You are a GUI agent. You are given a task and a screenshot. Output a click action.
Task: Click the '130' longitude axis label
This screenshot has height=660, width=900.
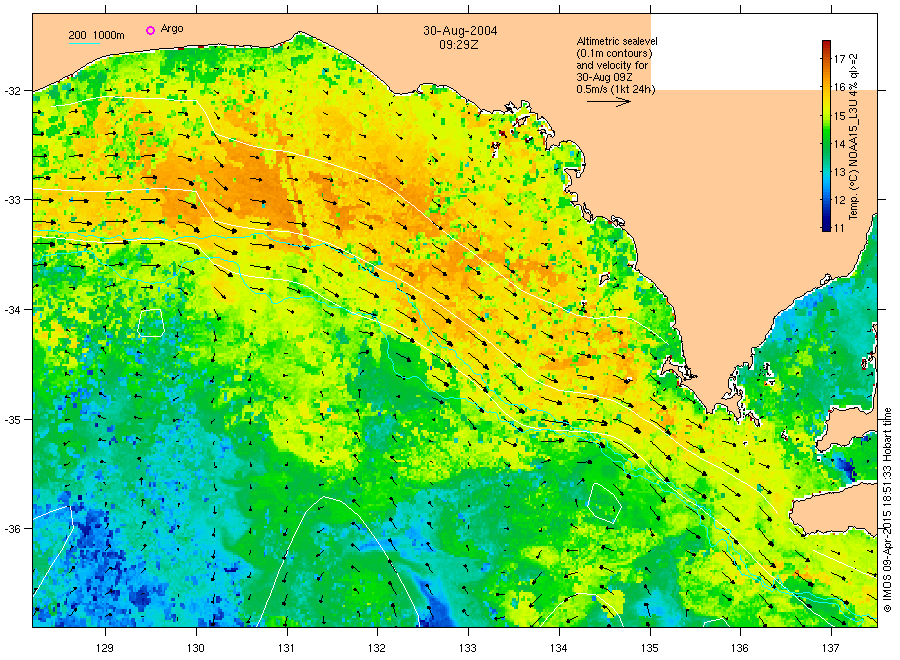point(196,648)
